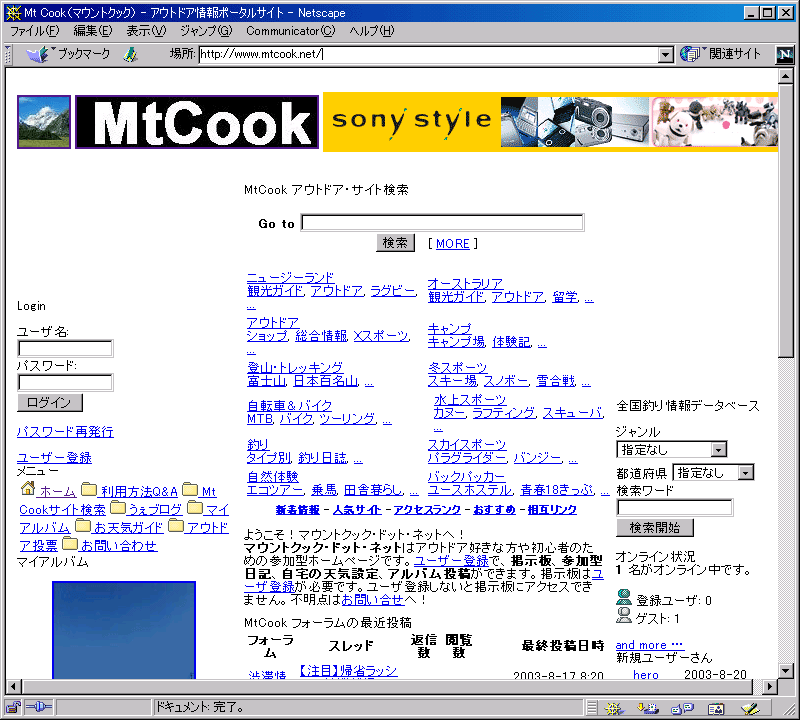Screen dimensions: 800x720
Task: Click the Netscape window icon in the title bar
Action: 13,12
